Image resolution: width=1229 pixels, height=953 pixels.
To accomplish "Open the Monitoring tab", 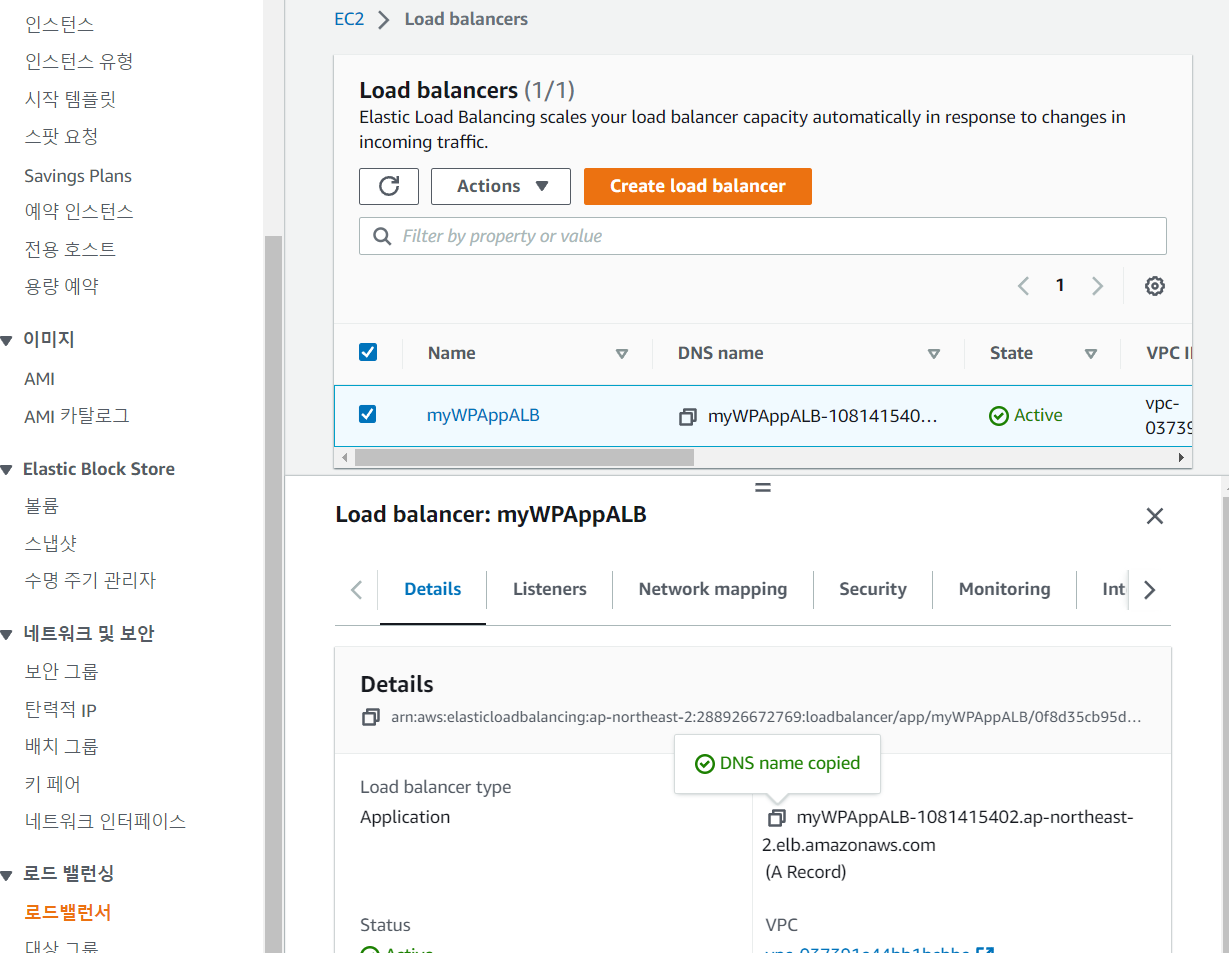I will click(x=1005, y=589).
